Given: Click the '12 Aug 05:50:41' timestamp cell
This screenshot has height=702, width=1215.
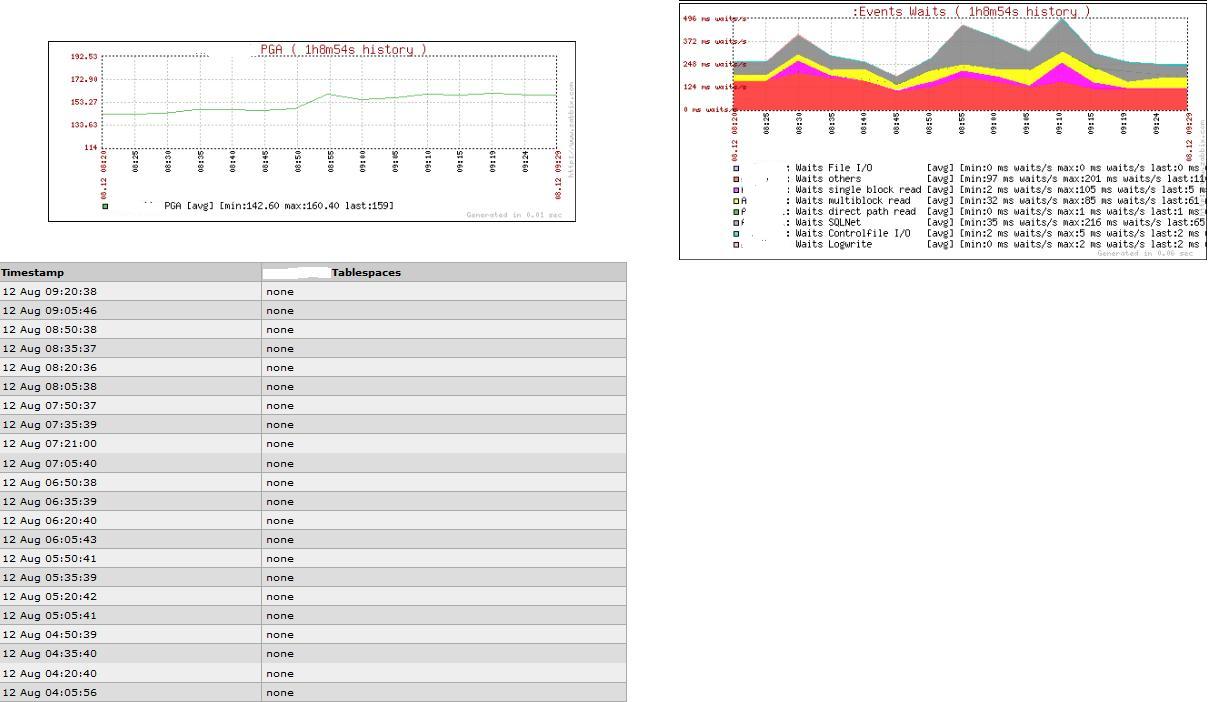Looking at the screenshot, I should [x=130, y=558].
